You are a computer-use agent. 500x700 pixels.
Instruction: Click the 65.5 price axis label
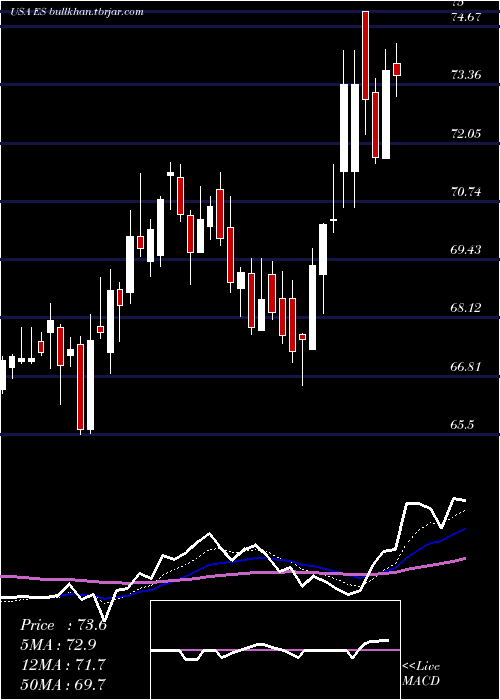pos(462,425)
